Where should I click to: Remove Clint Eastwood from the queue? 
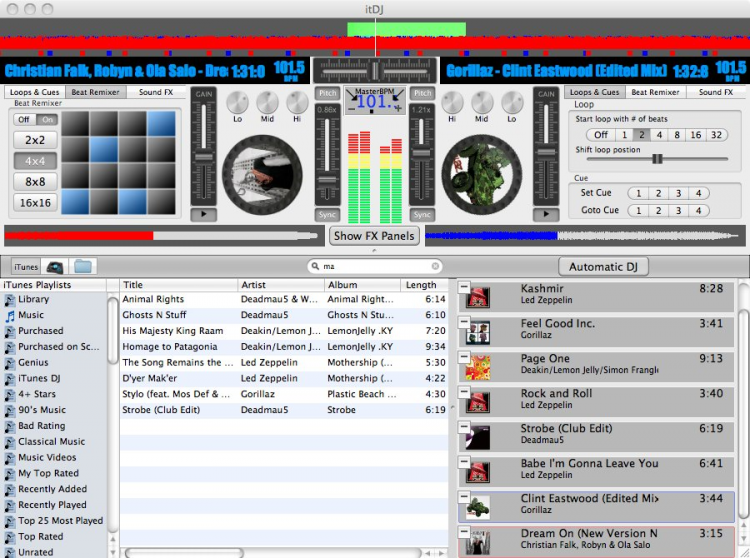[463, 497]
